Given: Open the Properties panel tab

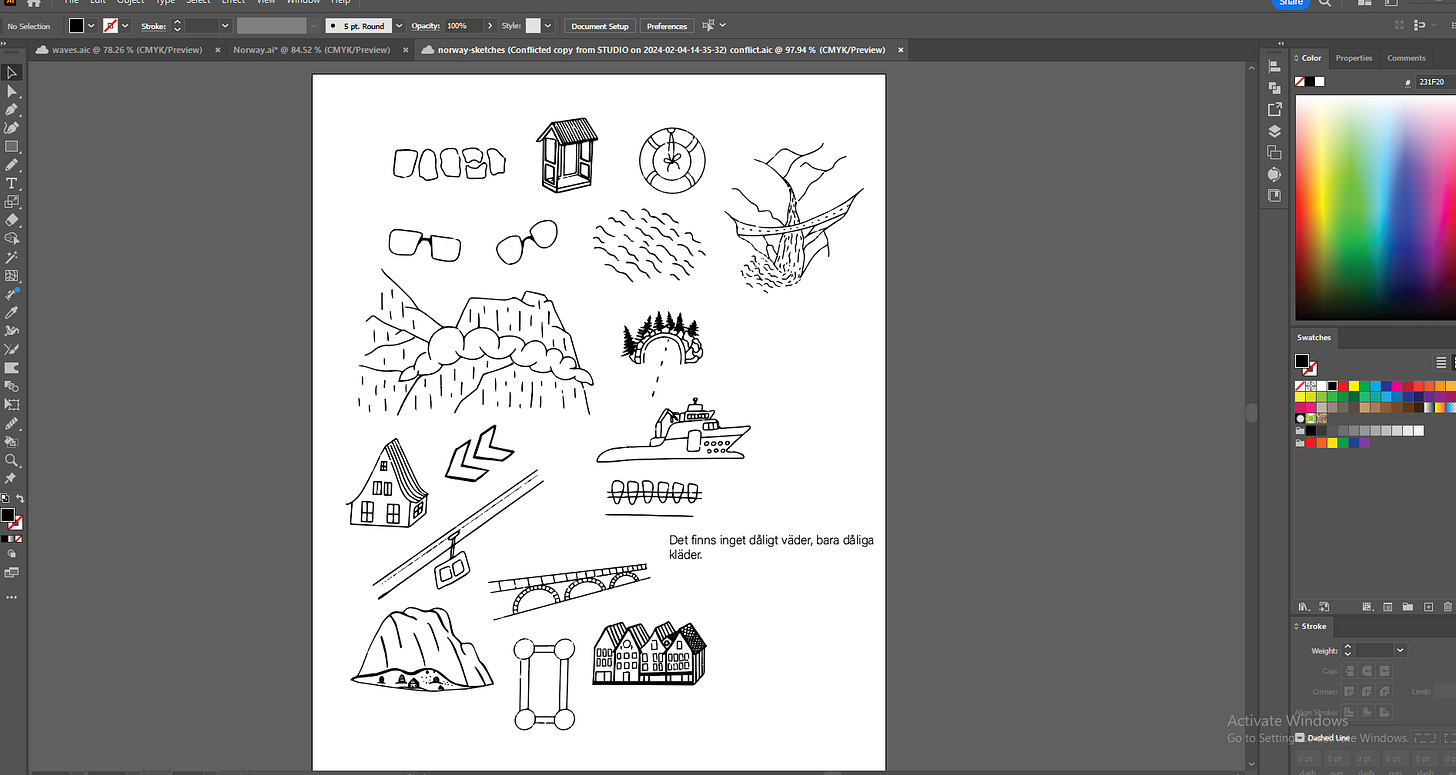Looking at the screenshot, I should pos(1354,58).
